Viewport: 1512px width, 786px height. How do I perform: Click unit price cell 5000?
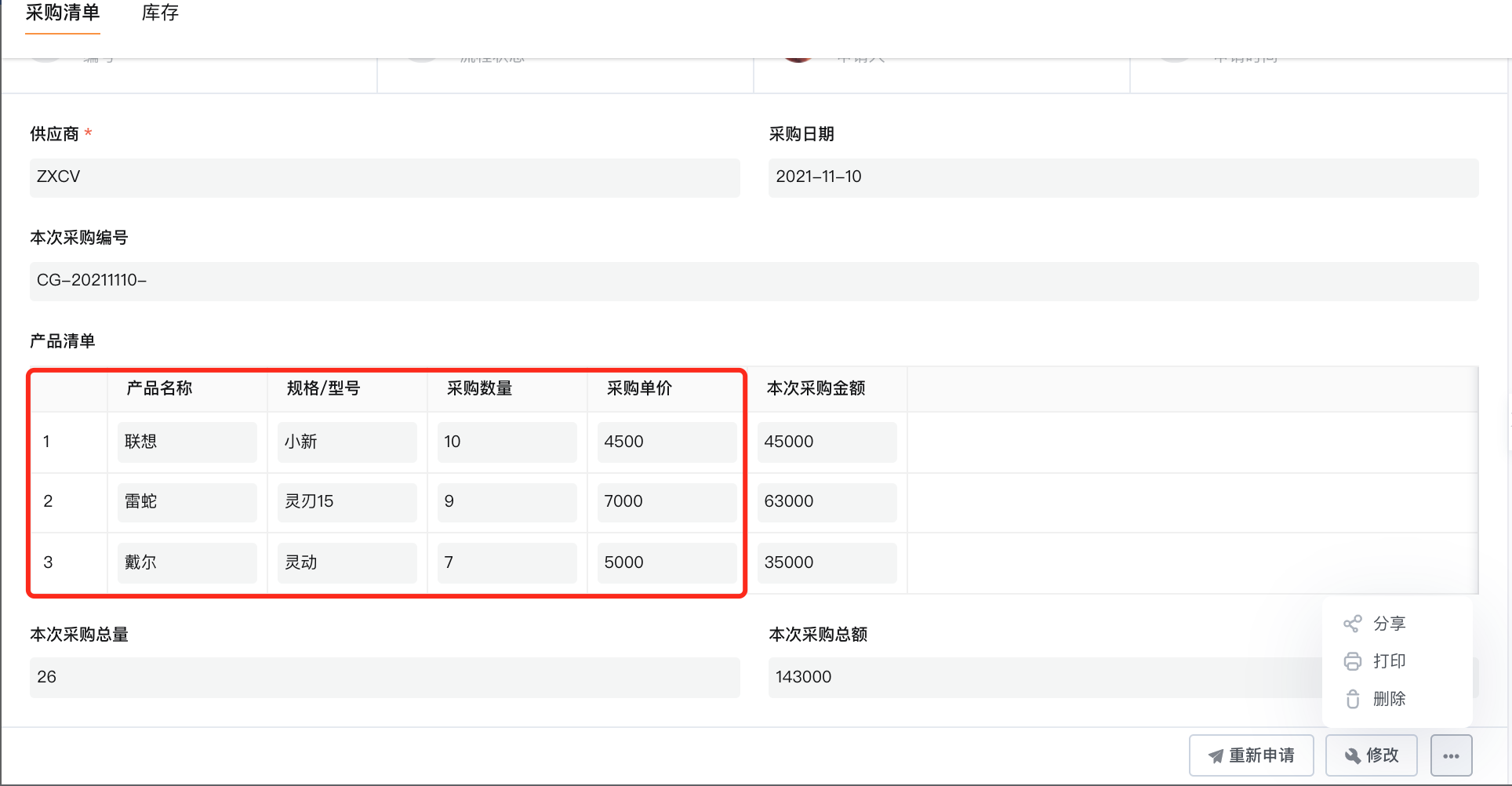tap(667, 563)
